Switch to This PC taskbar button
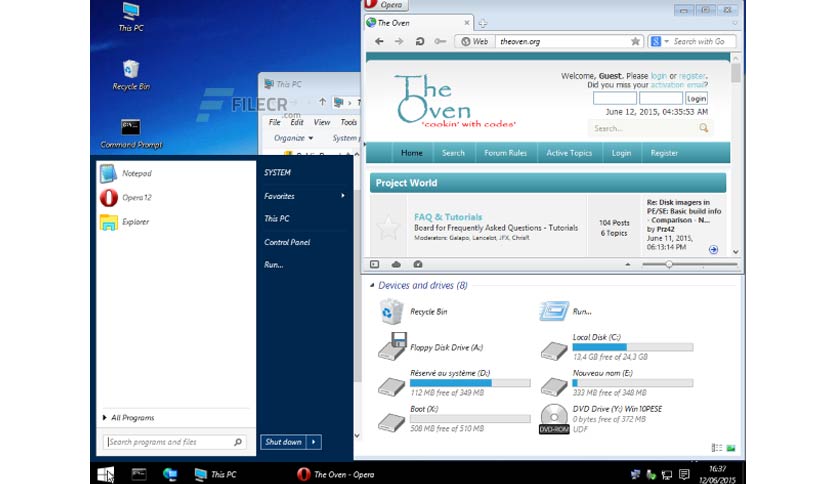 point(215,474)
